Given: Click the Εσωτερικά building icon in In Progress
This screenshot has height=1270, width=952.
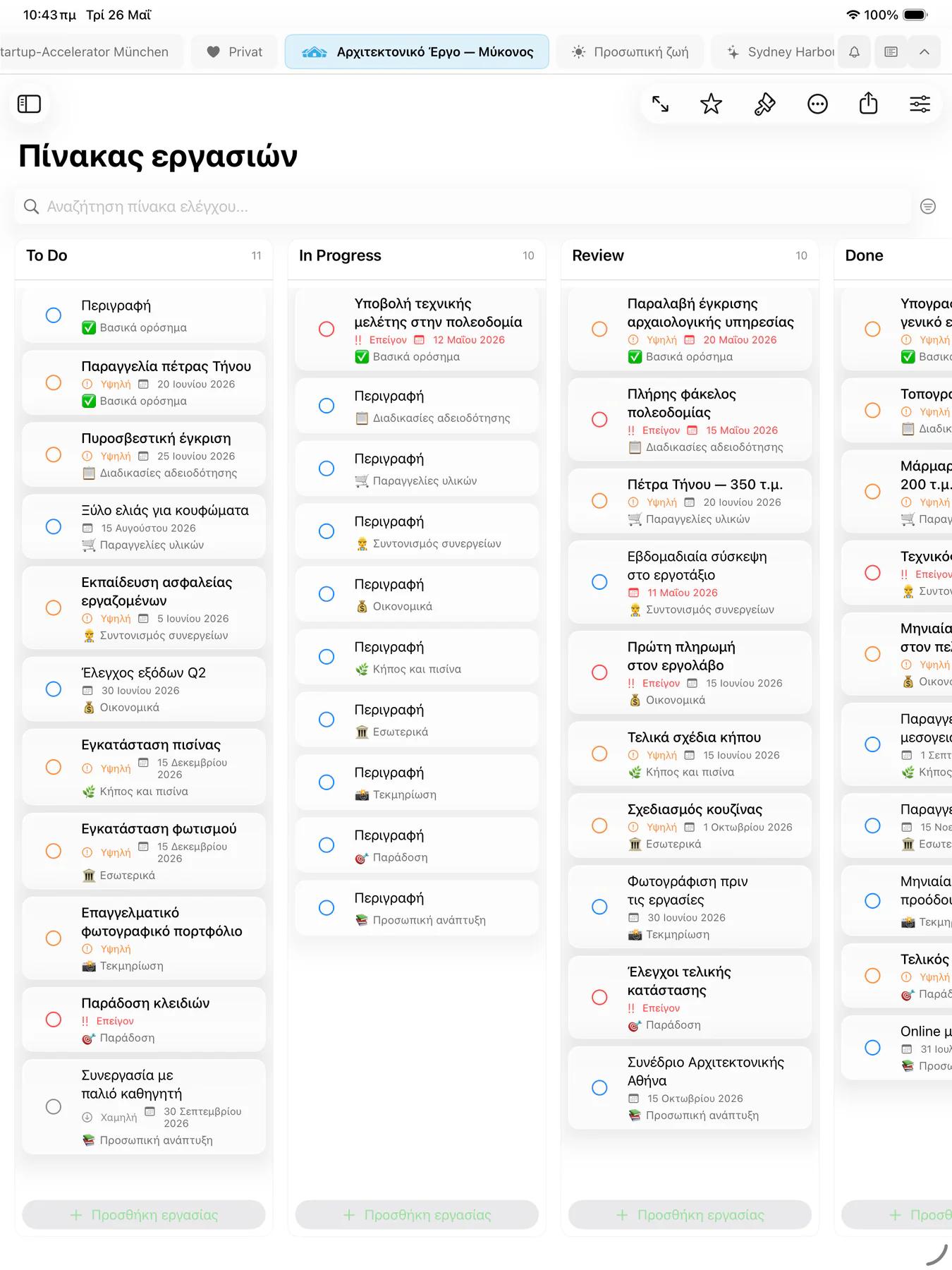Looking at the screenshot, I should (x=362, y=732).
